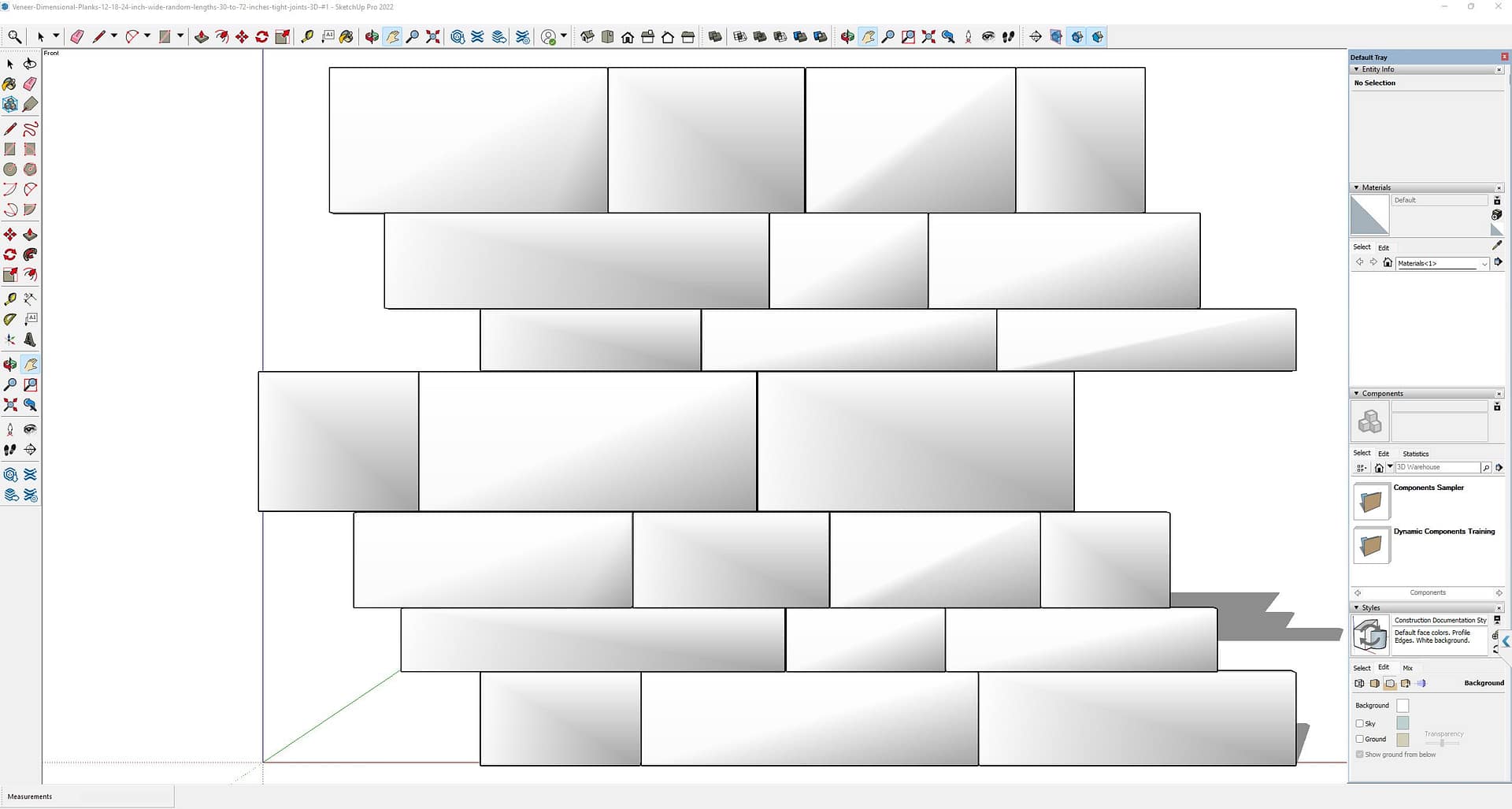Click the Move tool in top toolbar
Viewport: 1512px width, 809px height.
point(242,37)
